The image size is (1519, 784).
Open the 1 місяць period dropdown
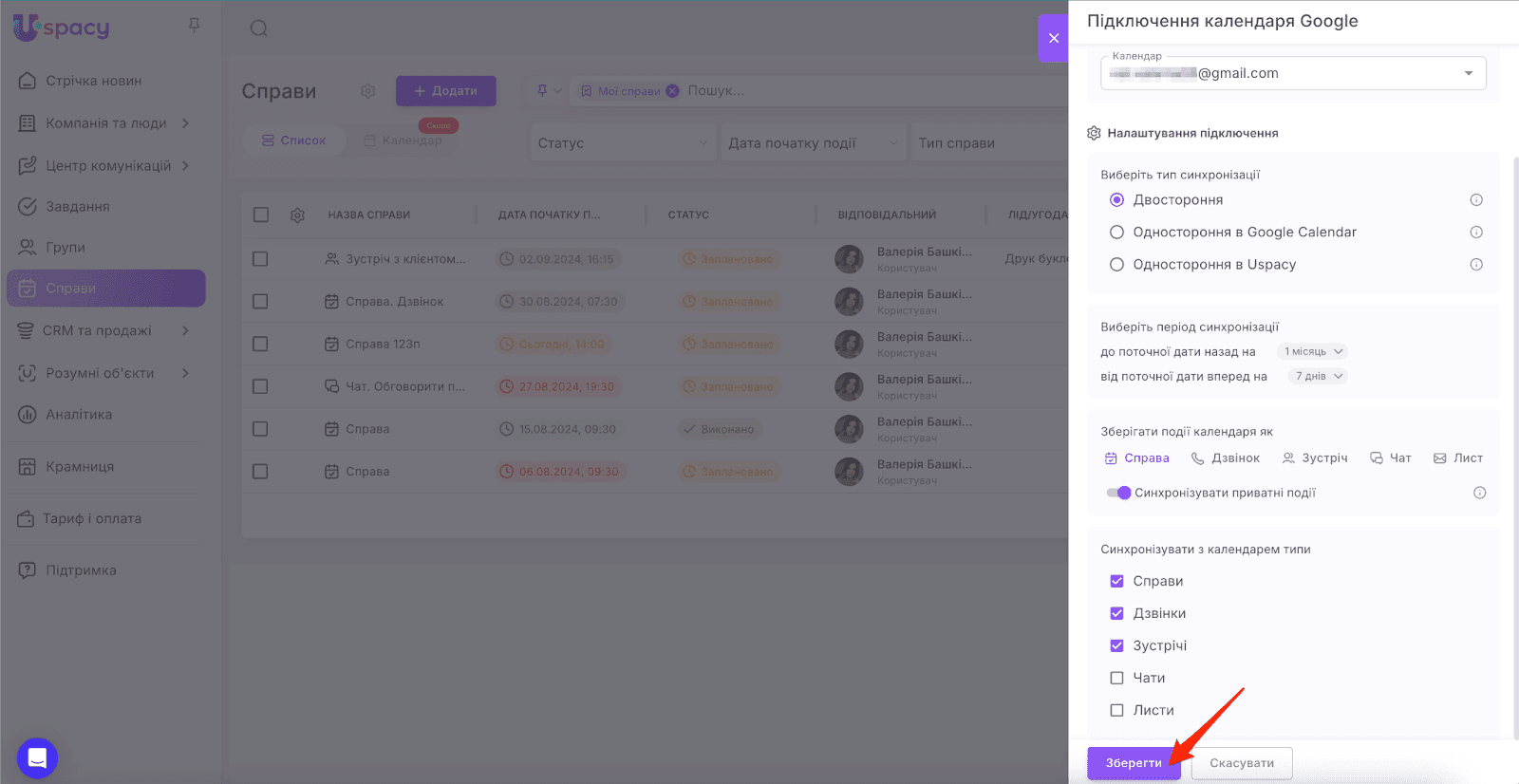1313,352
